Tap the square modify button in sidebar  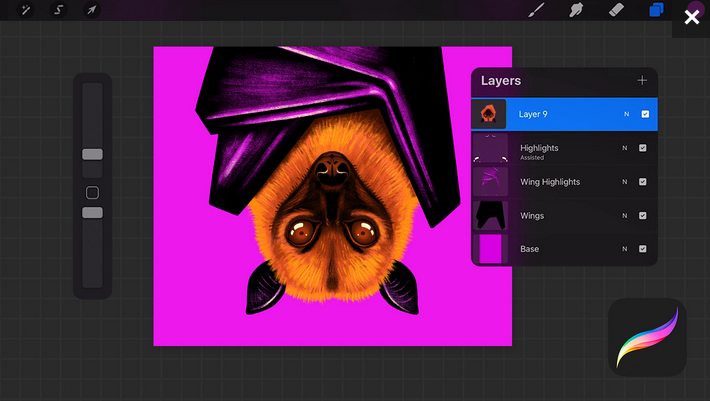(92, 193)
